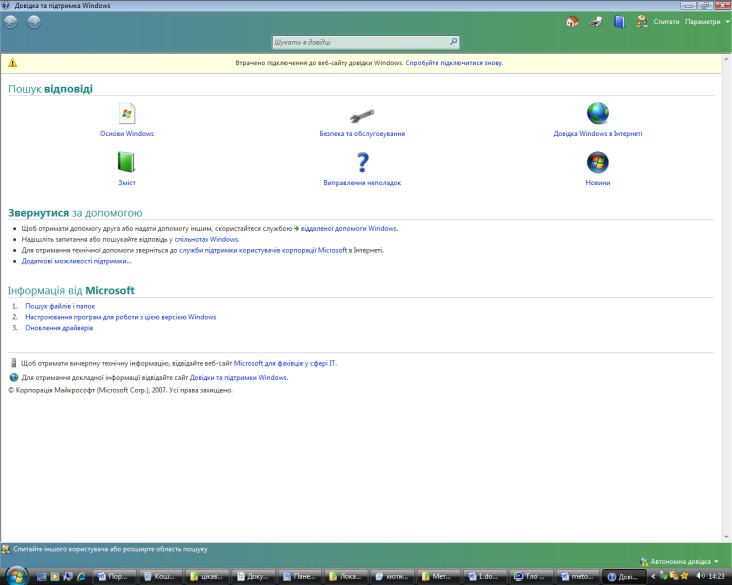Switch to 'Пане...' taskbar button
This screenshot has width=732, height=585.
pos(300,577)
